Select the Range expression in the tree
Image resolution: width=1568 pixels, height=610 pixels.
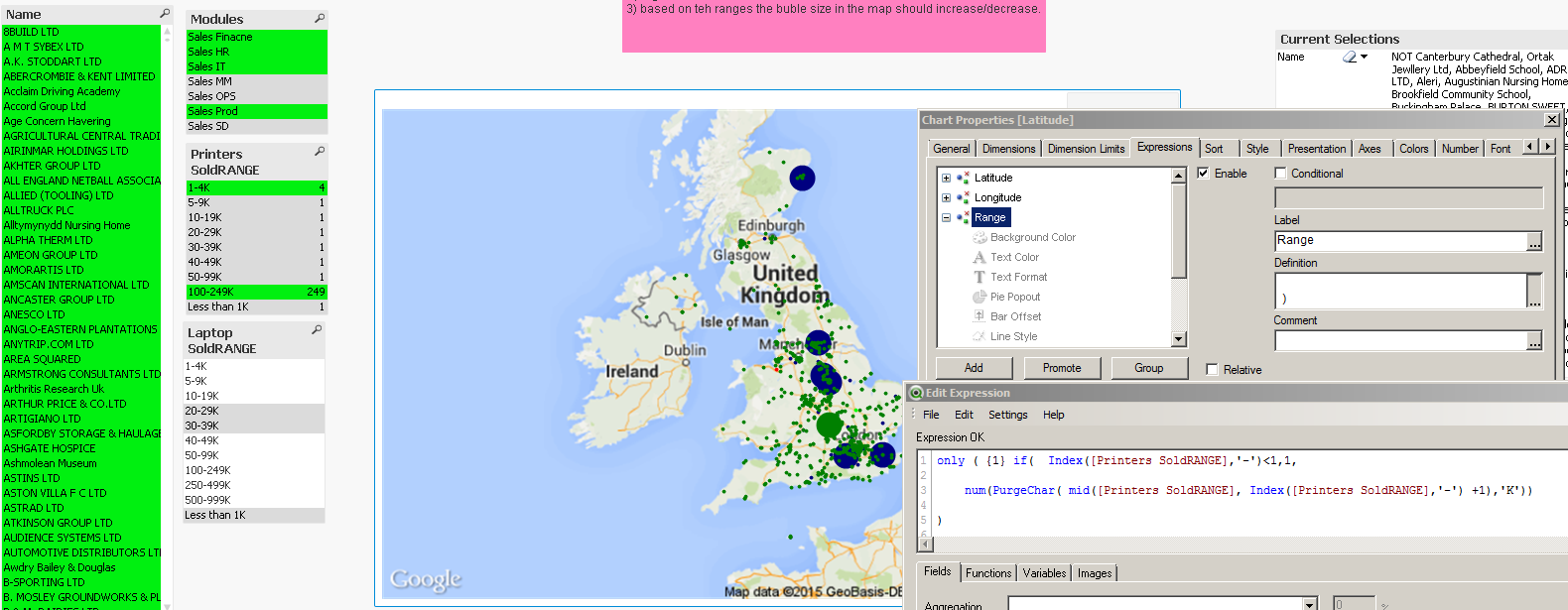989,217
